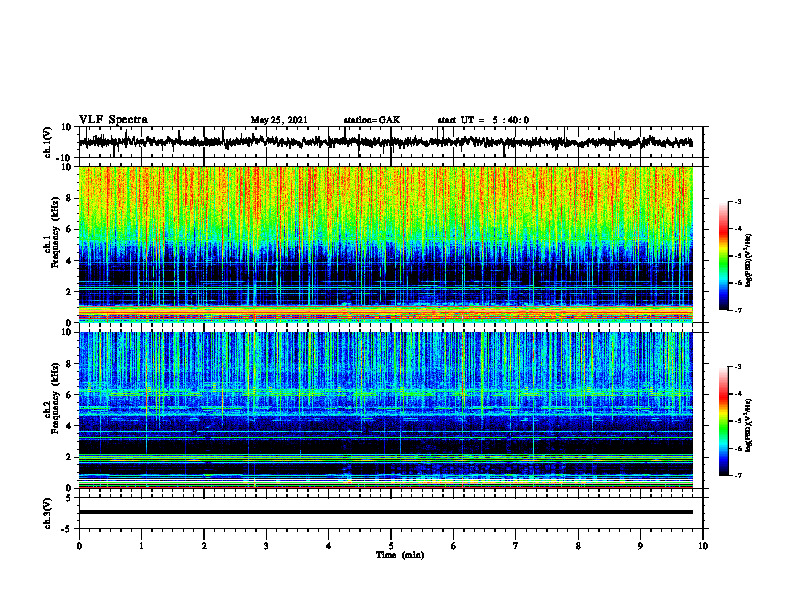
Task: Click the time axis end label 10
Action: (x=703, y=546)
